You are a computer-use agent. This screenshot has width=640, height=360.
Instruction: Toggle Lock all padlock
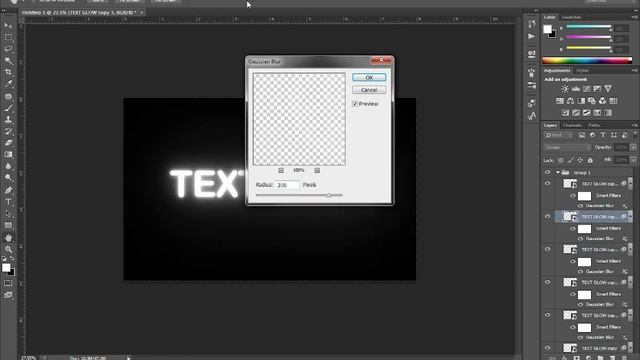tap(590, 160)
